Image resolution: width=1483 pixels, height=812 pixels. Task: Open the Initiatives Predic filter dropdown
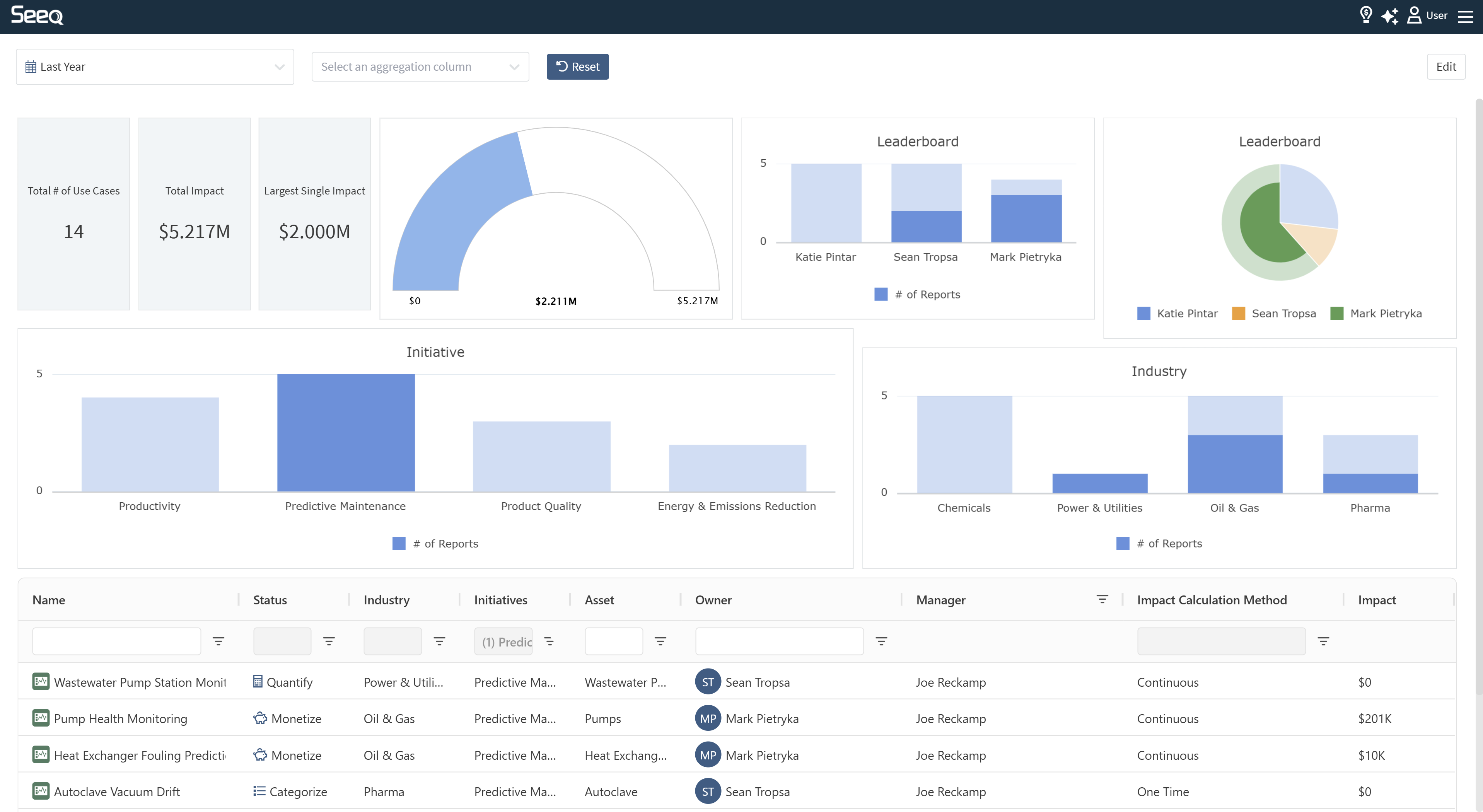coord(503,641)
